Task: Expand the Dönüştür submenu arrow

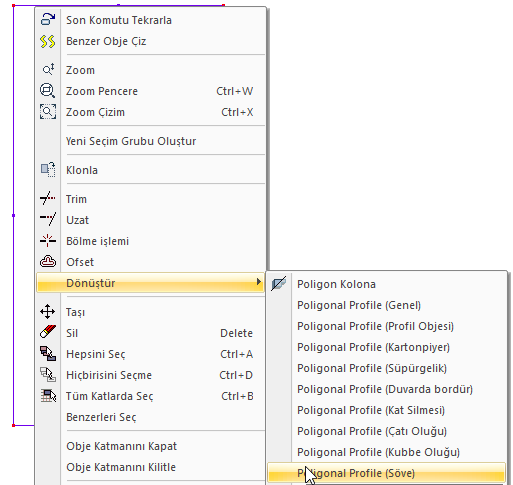Action: coord(259,282)
